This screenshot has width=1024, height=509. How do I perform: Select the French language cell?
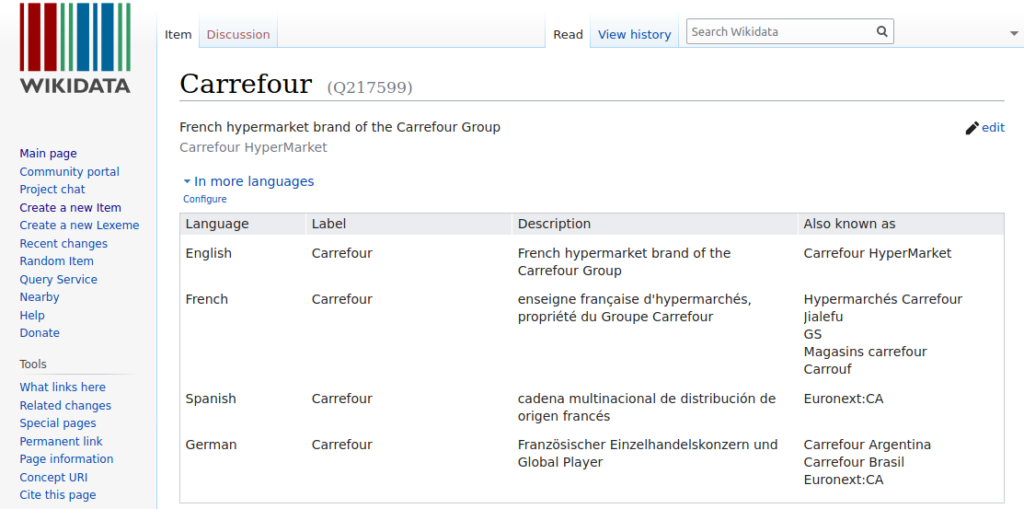coord(206,300)
